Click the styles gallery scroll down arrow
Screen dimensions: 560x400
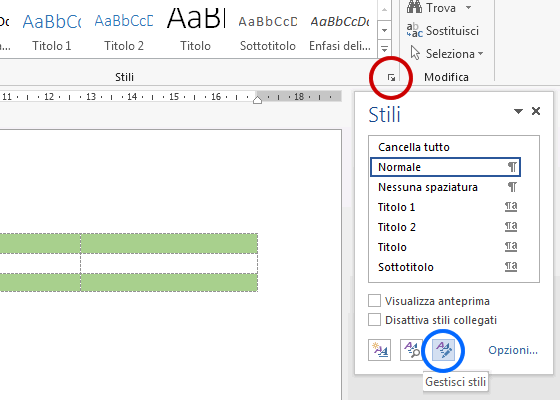tap(384, 30)
